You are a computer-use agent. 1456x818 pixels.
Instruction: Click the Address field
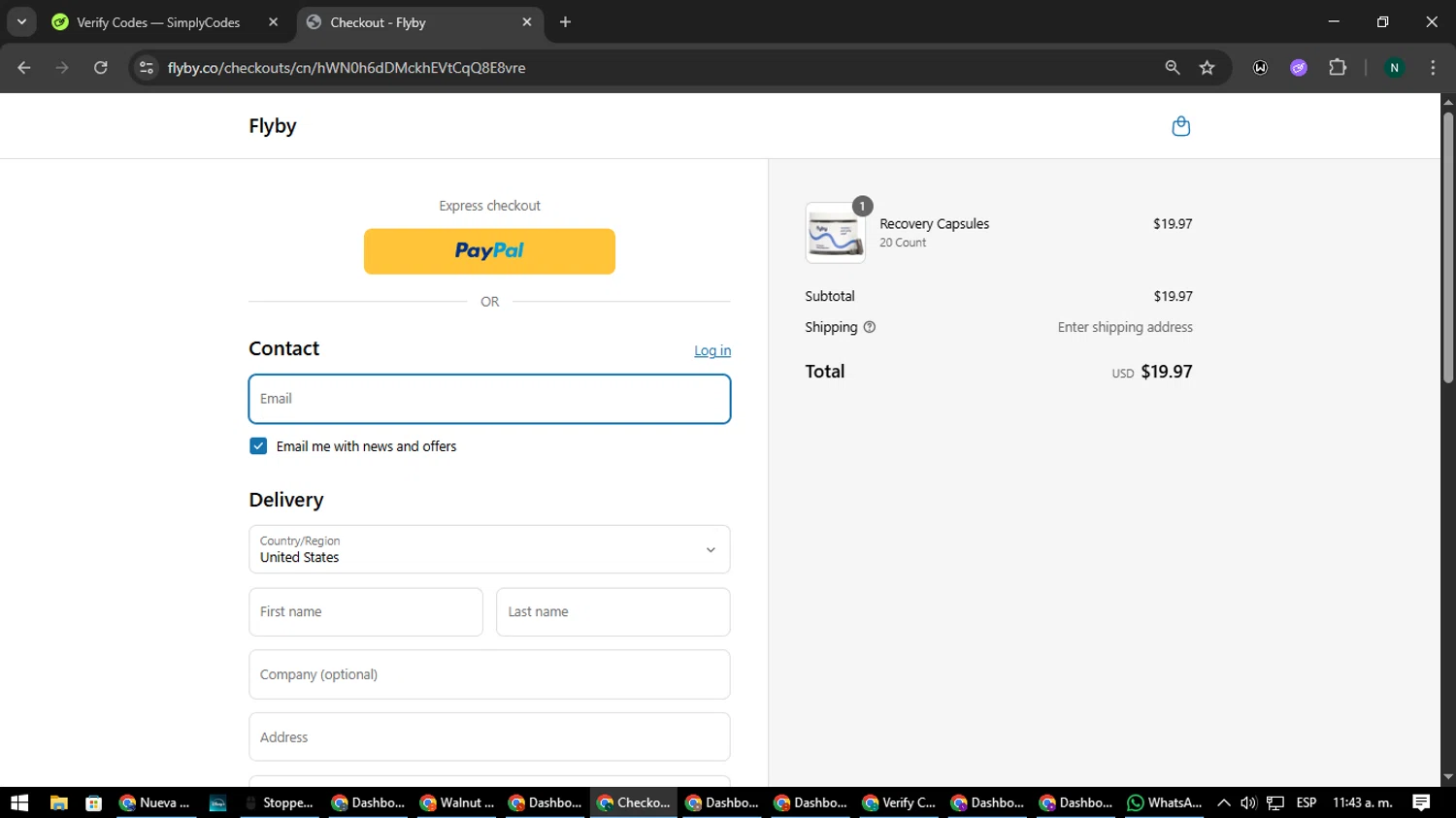489,737
